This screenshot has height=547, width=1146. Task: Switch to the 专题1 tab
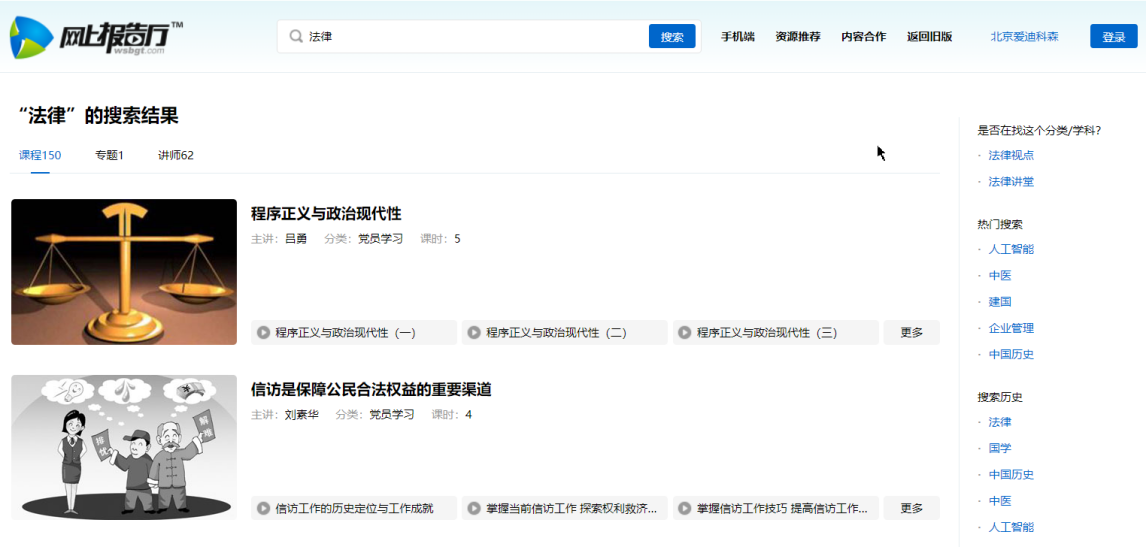pos(109,155)
